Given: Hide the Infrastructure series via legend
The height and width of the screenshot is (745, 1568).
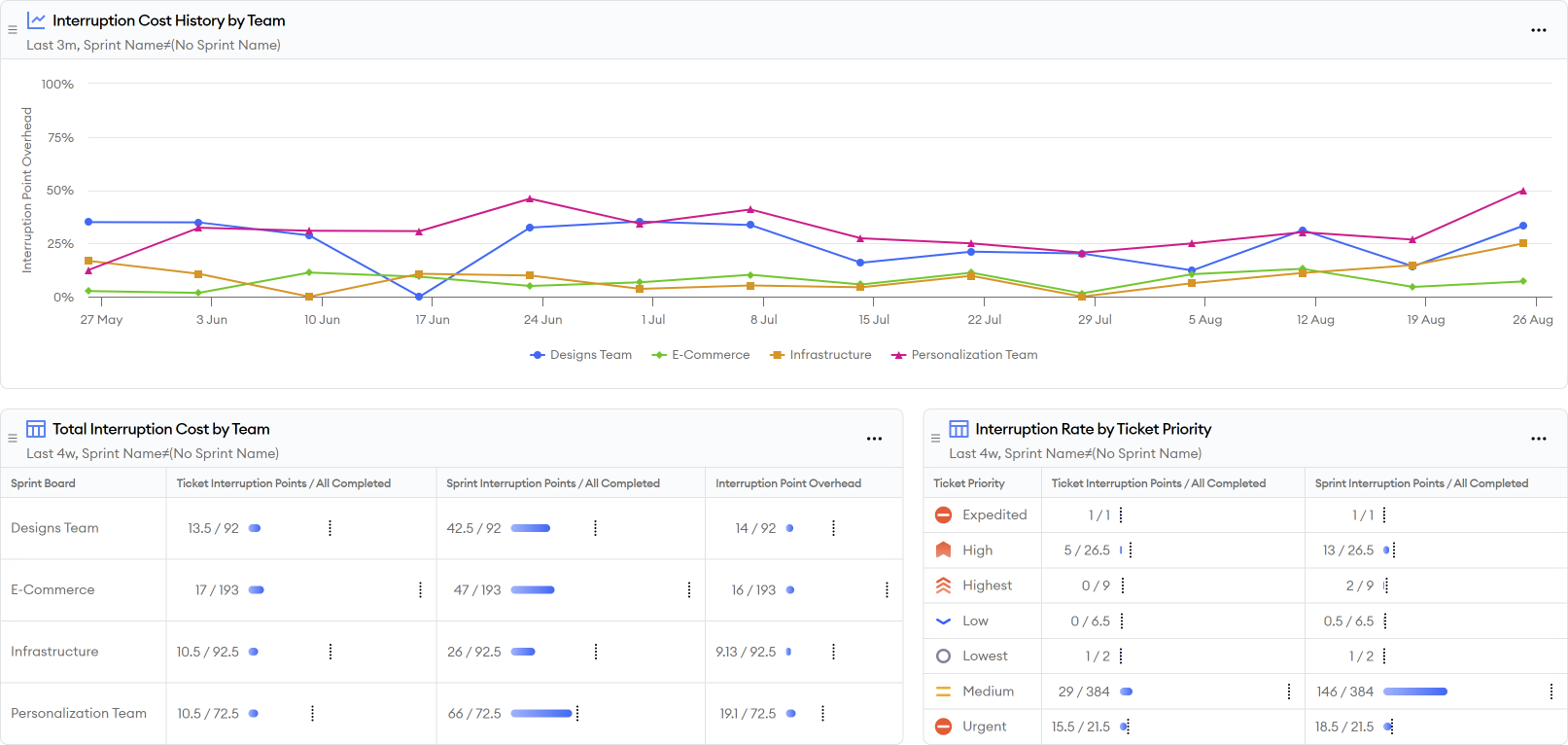Looking at the screenshot, I should (821, 355).
